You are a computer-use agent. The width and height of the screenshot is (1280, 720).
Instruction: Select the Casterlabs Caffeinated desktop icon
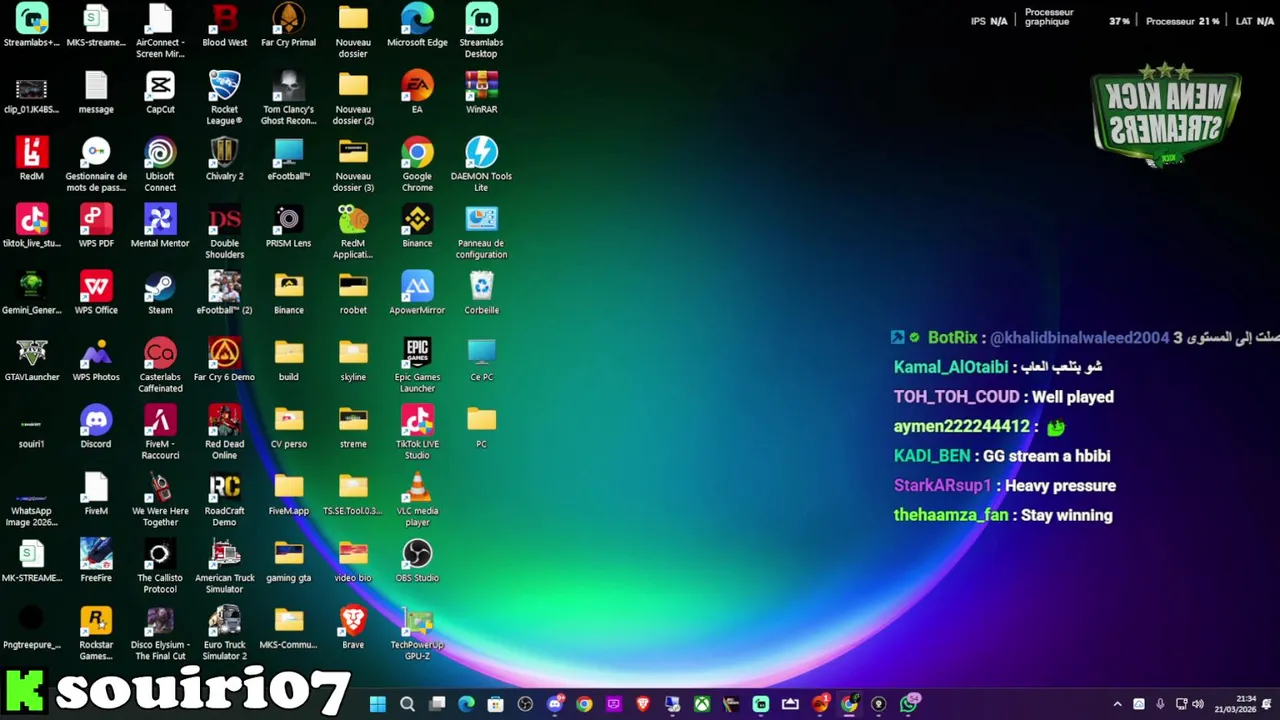pos(160,365)
